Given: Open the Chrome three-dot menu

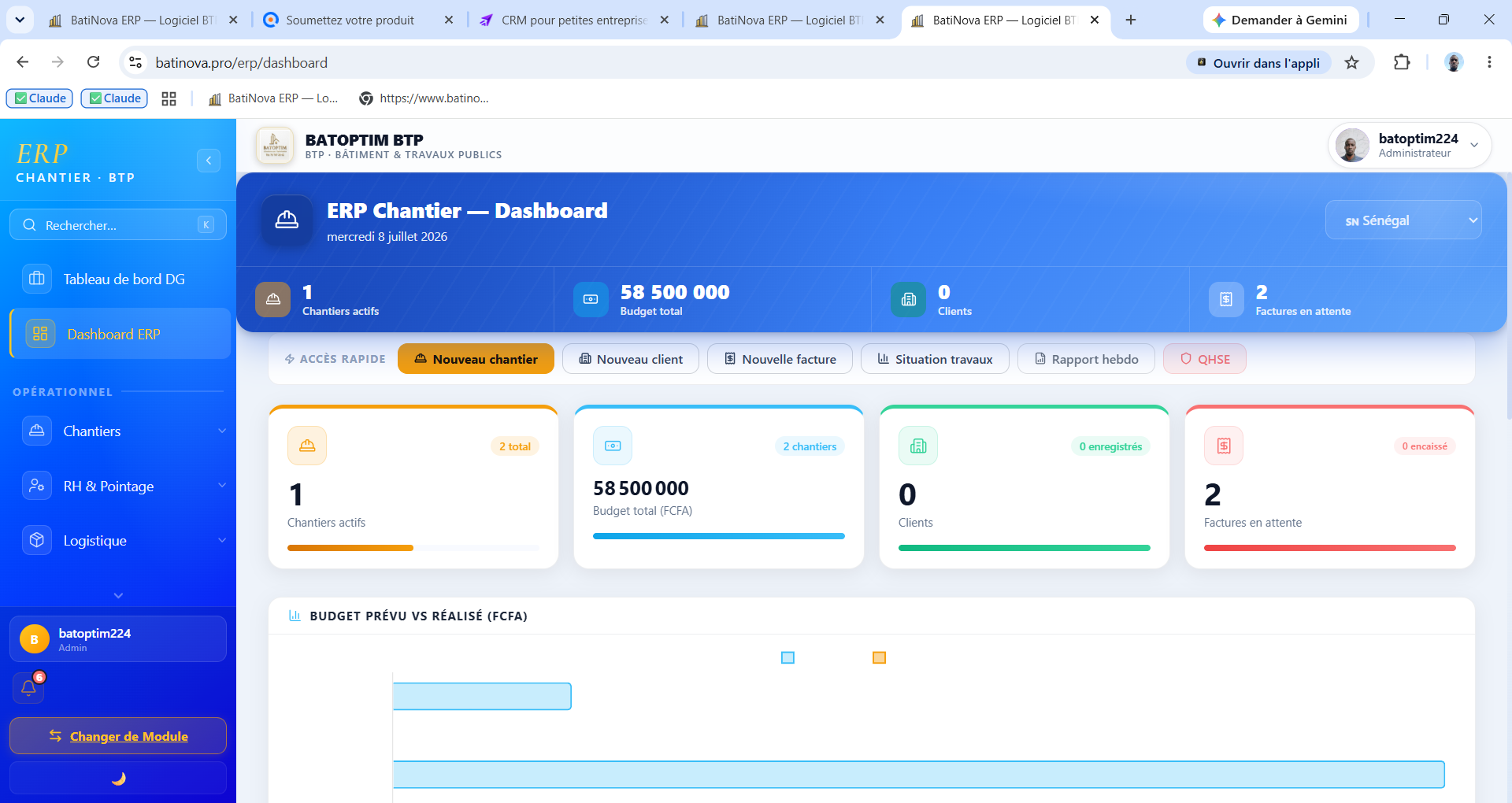Looking at the screenshot, I should [x=1489, y=62].
